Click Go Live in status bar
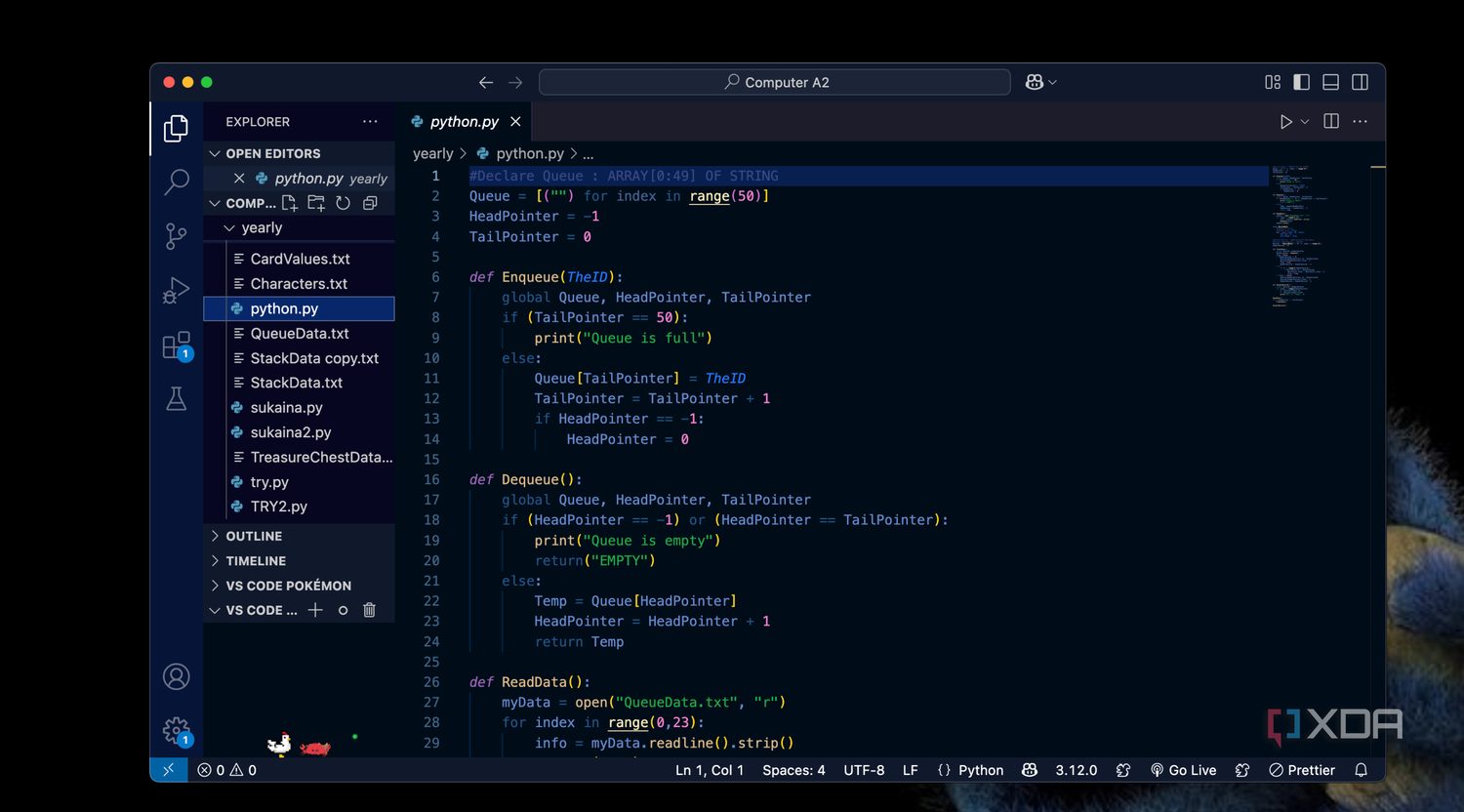The image size is (1464, 812). pos(1183,770)
